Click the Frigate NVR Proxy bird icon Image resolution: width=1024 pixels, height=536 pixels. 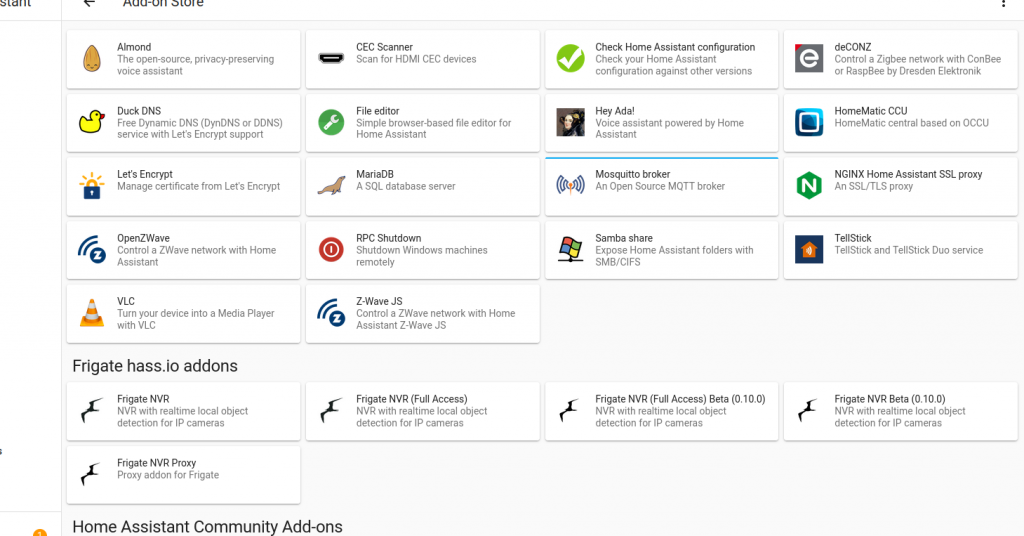[92, 474]
